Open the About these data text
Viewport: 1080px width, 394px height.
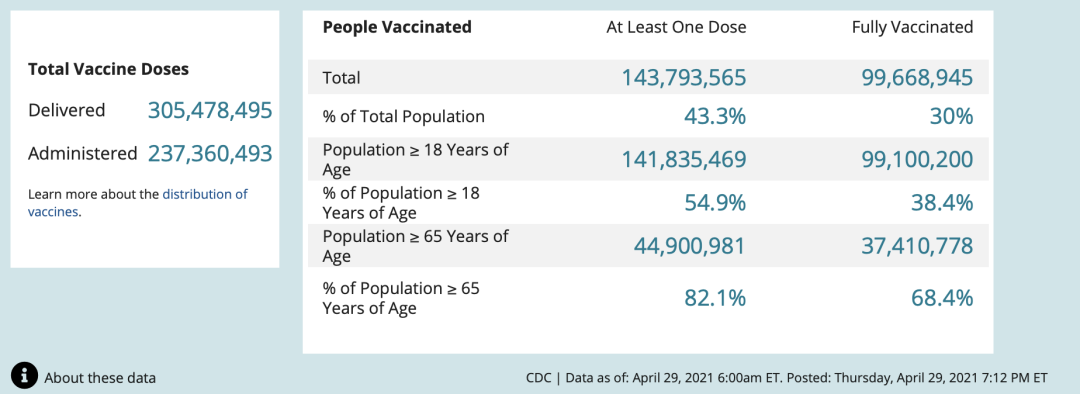(x=100, y=377)
